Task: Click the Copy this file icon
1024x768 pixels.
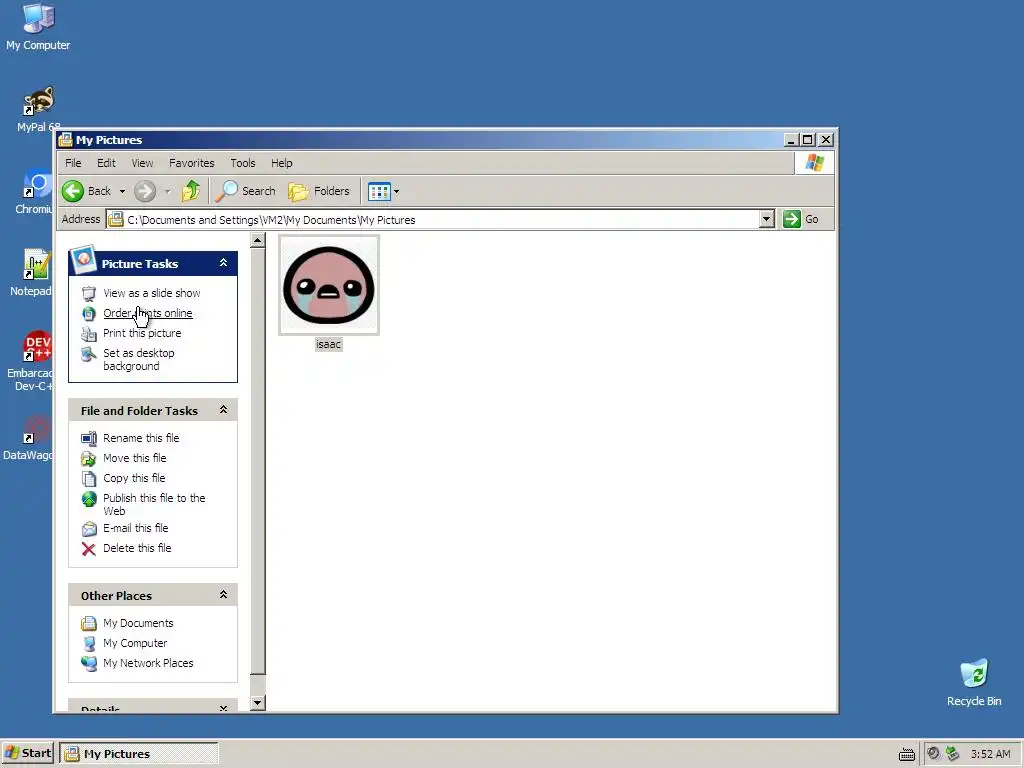Action: [89, 479]
